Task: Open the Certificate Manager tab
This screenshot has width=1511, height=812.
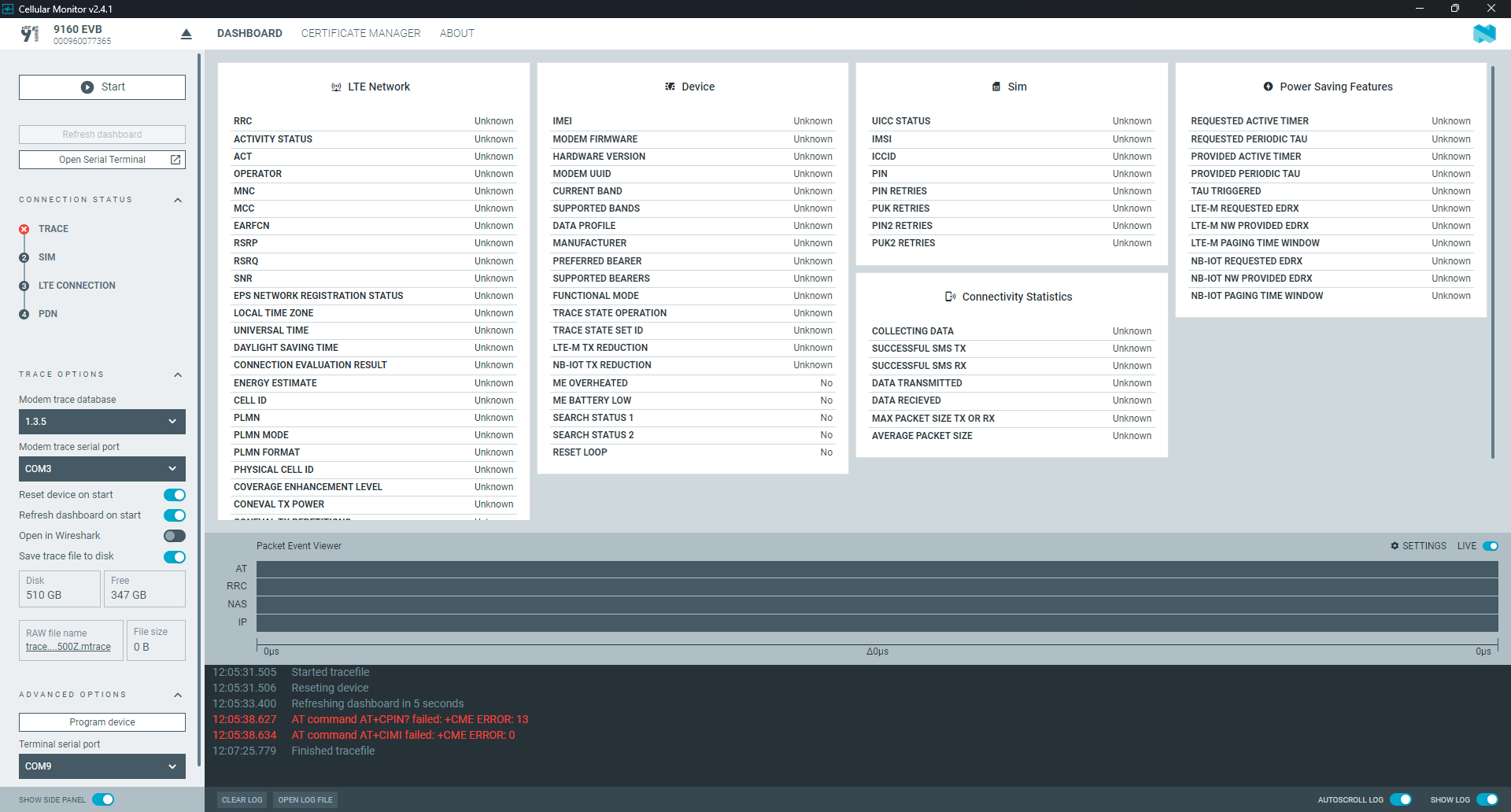Action: point(360,33)
